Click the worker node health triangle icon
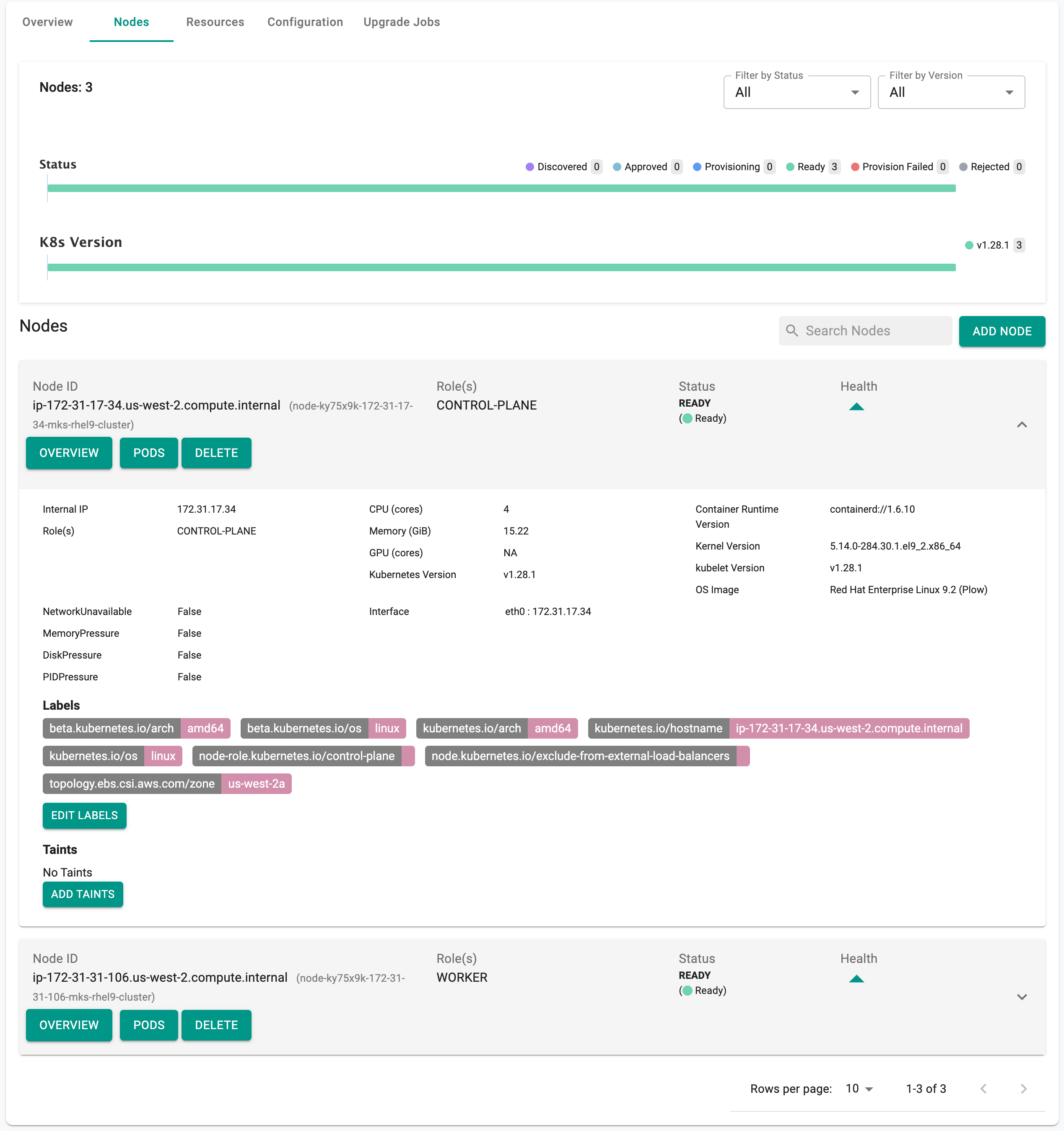This screenshot has height=1131, width=1064. [x=856, y=978]
